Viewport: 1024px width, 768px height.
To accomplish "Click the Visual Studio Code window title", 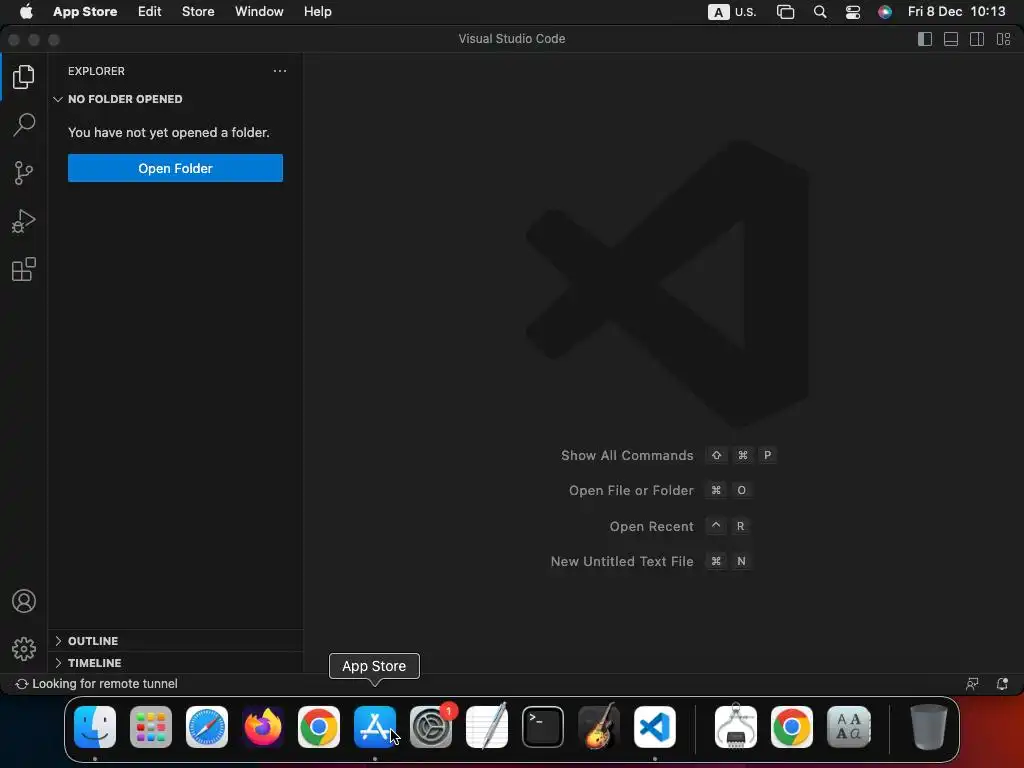I will (x=512, y=39).
